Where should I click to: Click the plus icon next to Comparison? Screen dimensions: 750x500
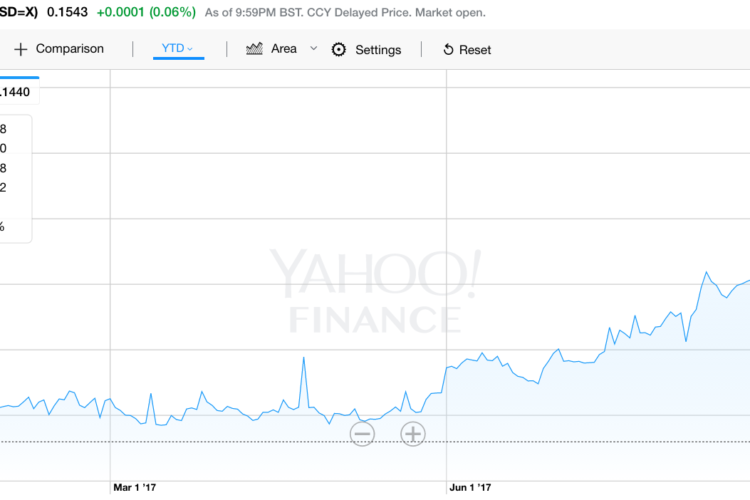(x=21, y=49)
